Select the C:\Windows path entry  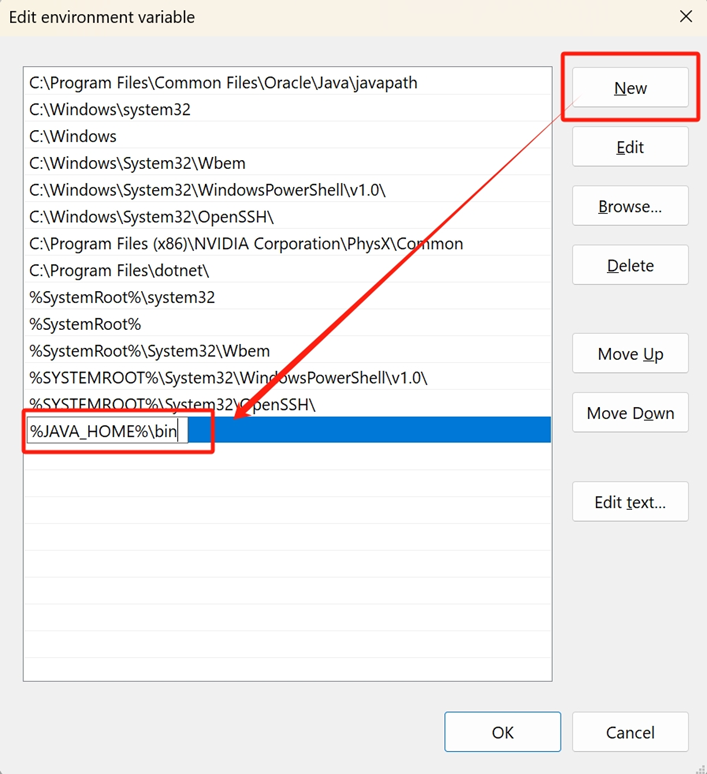click(x=73, y=137)
